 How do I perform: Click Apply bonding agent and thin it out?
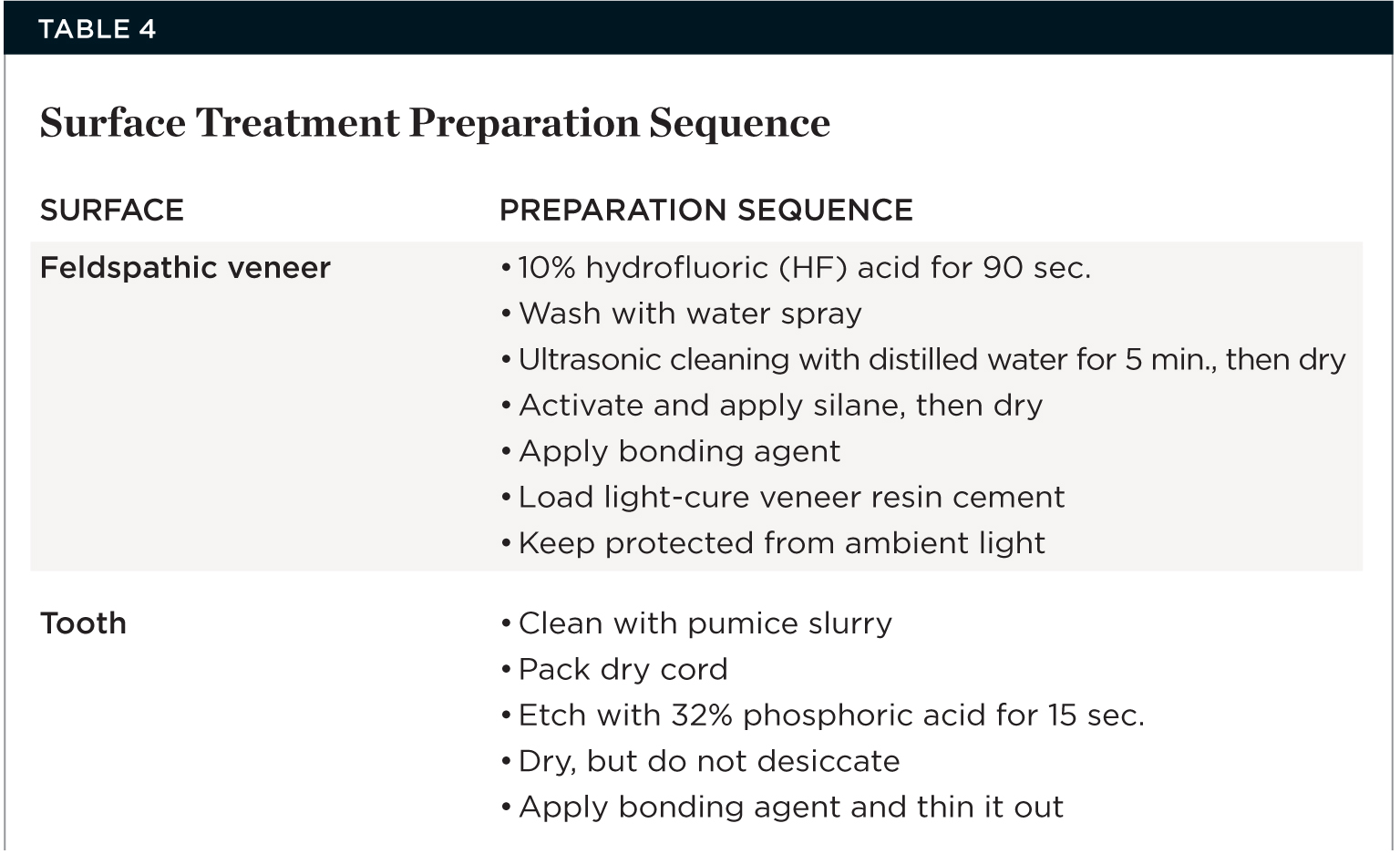click(x=790, y=808)
